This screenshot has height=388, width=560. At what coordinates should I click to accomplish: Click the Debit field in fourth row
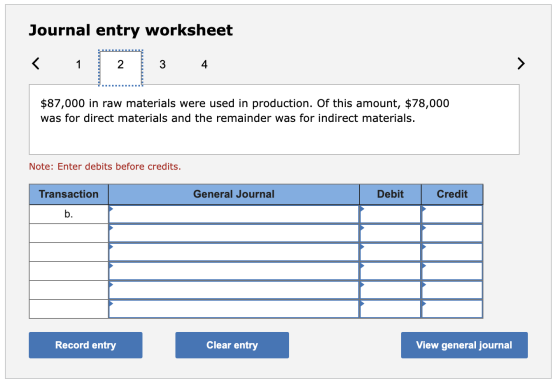pos(390,271)
